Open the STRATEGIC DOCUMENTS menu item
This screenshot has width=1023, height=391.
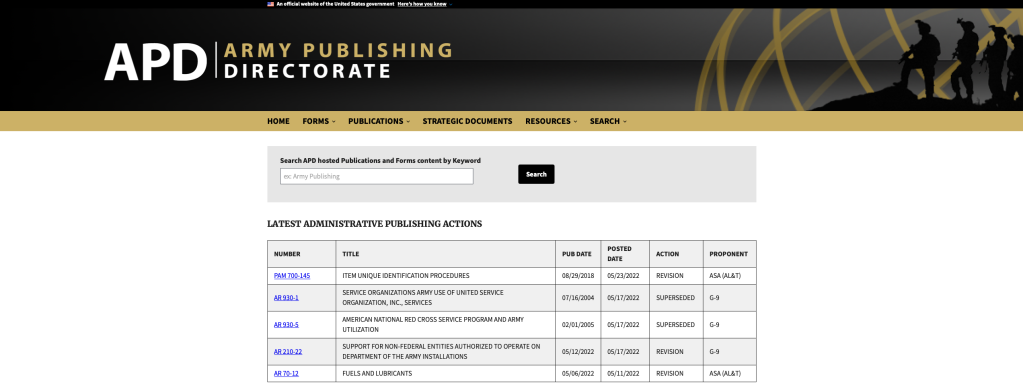point(467,121)
